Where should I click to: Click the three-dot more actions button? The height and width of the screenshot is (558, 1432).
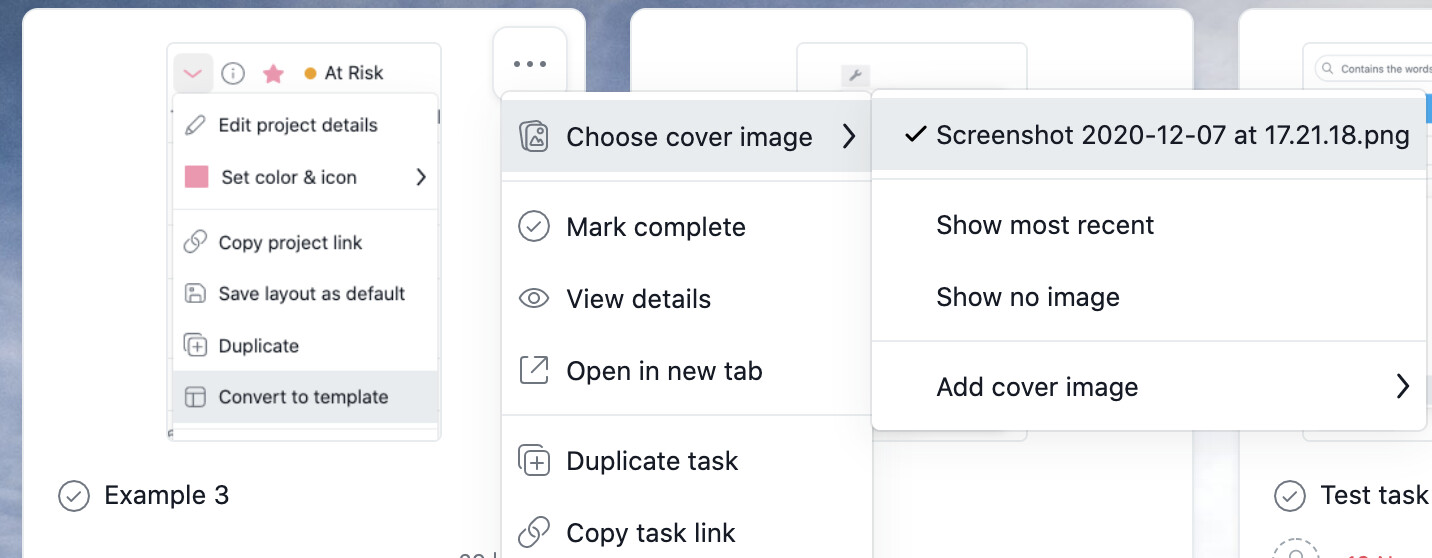point(529,64)
